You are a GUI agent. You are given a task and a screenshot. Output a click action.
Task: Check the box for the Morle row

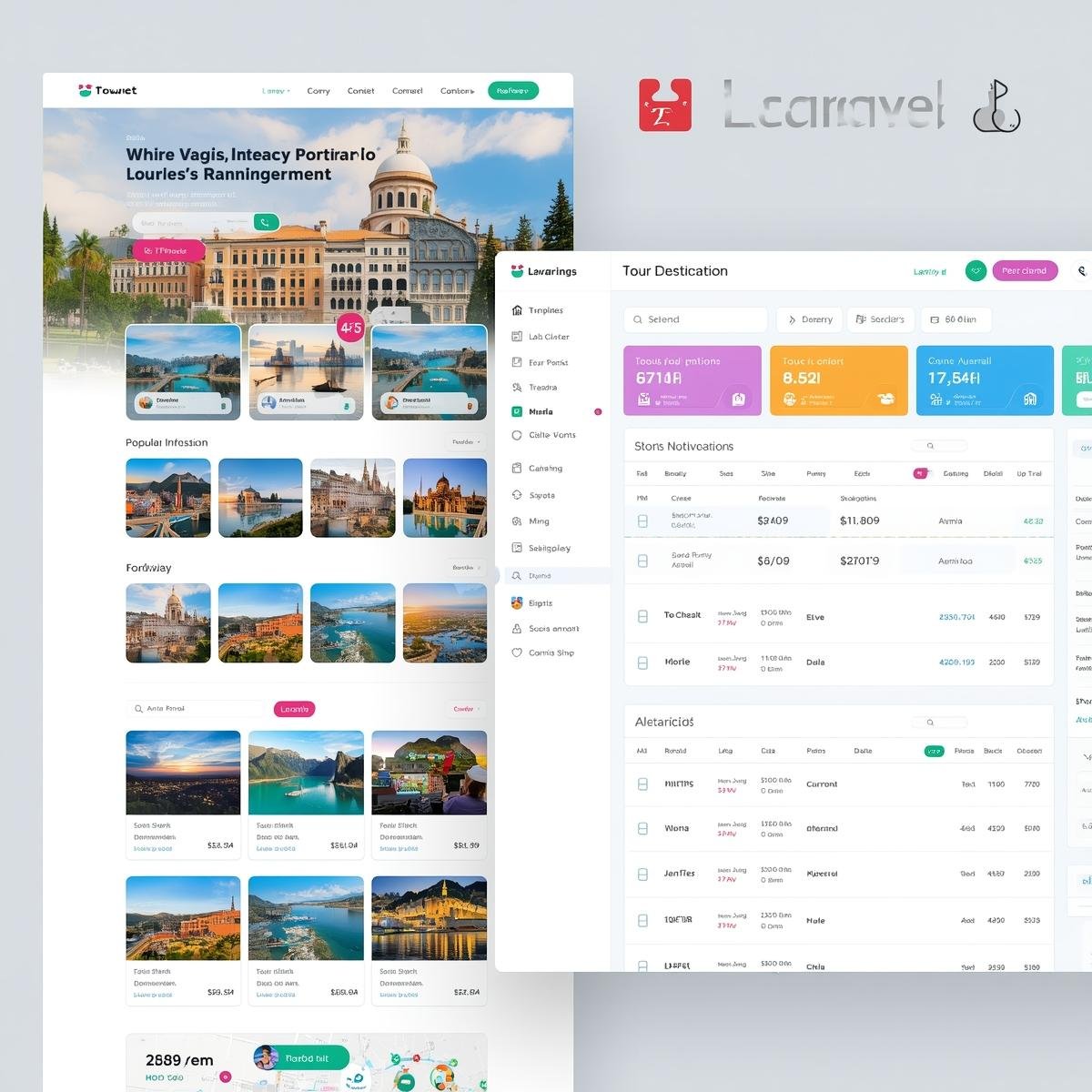(x=642, y=662)
